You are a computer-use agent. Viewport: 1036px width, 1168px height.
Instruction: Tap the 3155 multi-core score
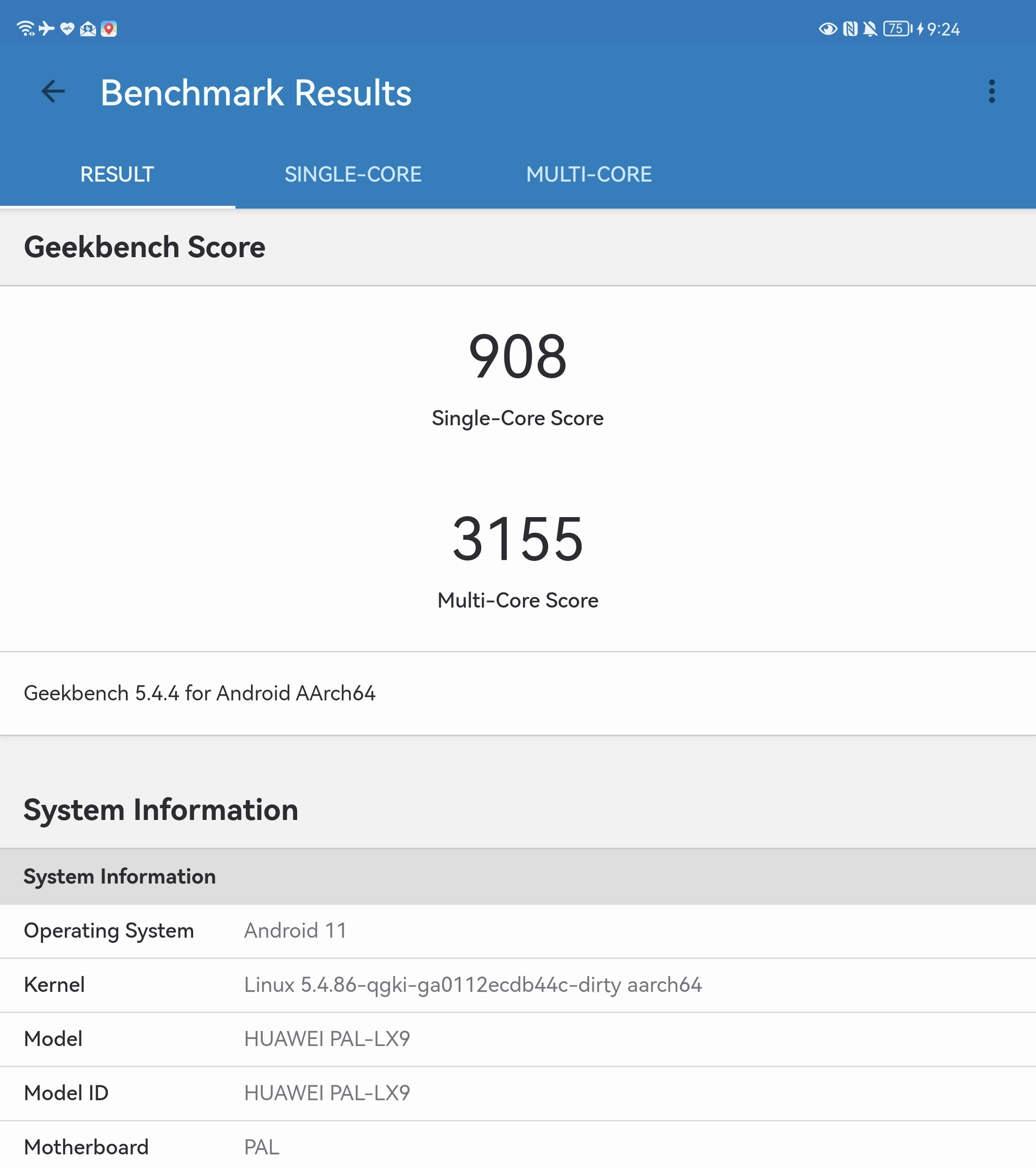point(517,539)
